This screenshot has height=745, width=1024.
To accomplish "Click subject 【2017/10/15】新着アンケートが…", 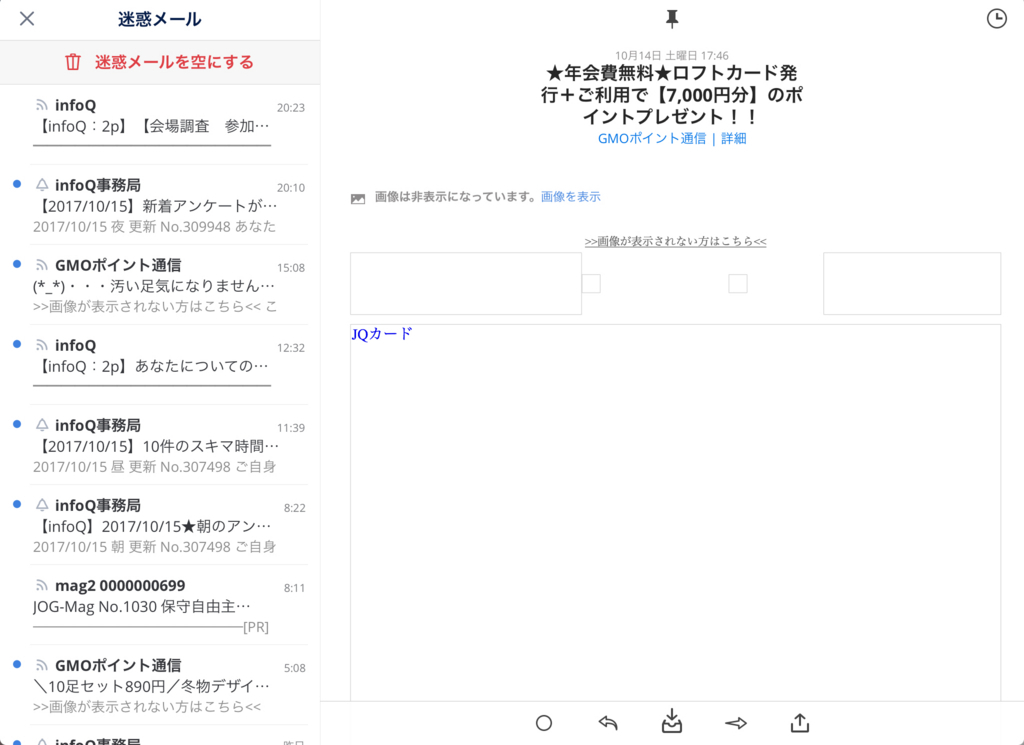I will (155, 206).
